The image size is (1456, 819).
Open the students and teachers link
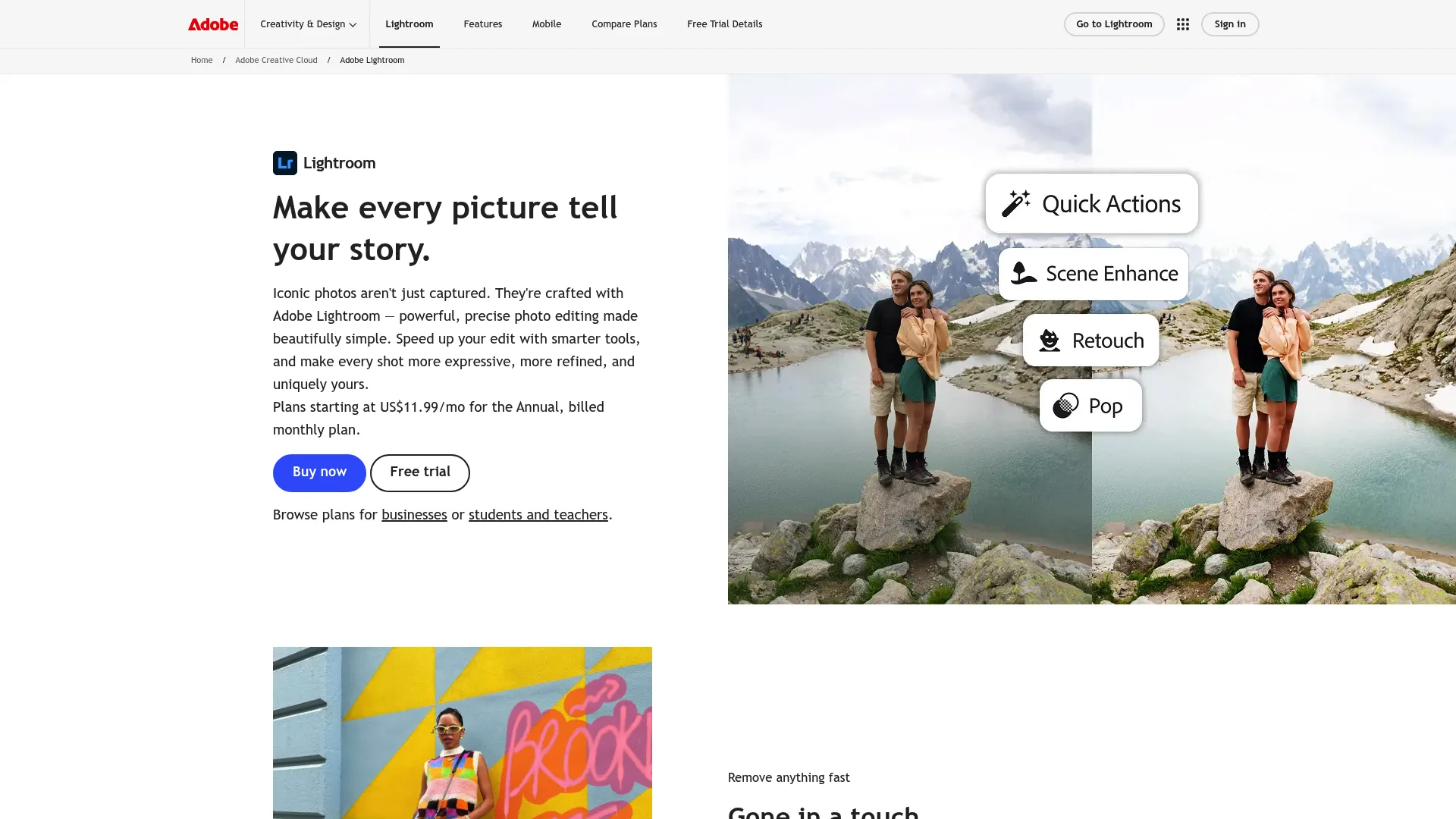(x=538, y=515)
